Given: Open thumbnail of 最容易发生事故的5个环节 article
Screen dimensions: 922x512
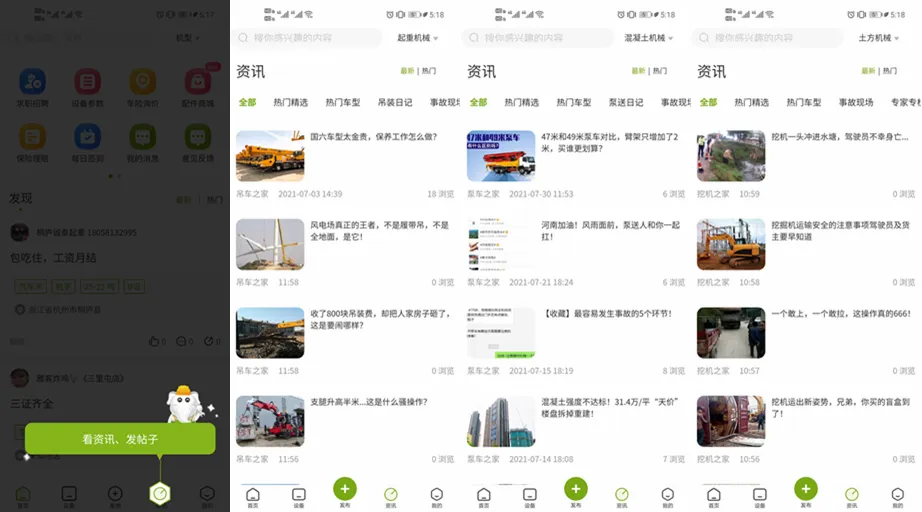Looking at the screenshot, I should tap(501, 333).
